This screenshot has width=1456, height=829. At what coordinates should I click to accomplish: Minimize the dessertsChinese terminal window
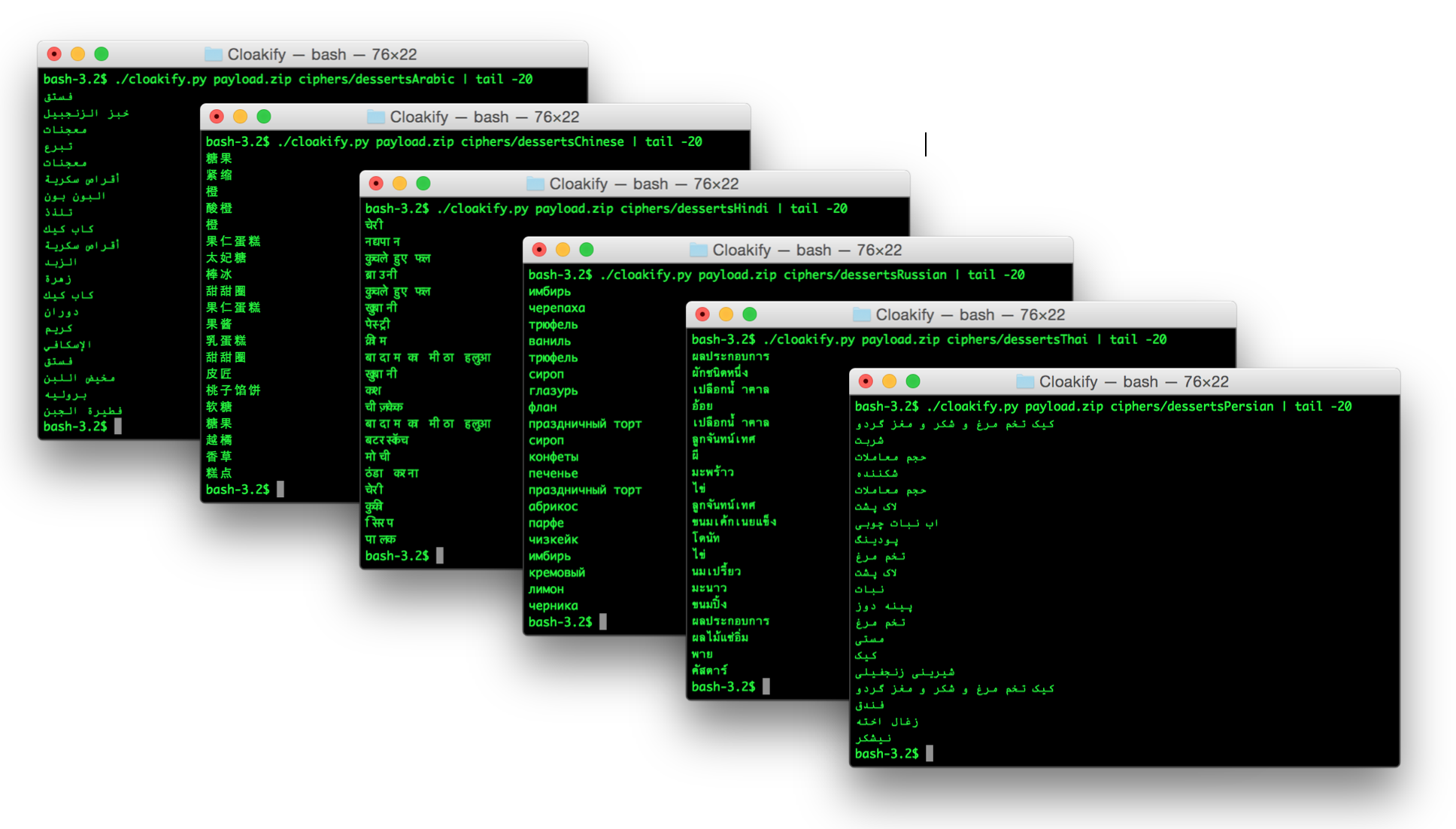(240, 117)
